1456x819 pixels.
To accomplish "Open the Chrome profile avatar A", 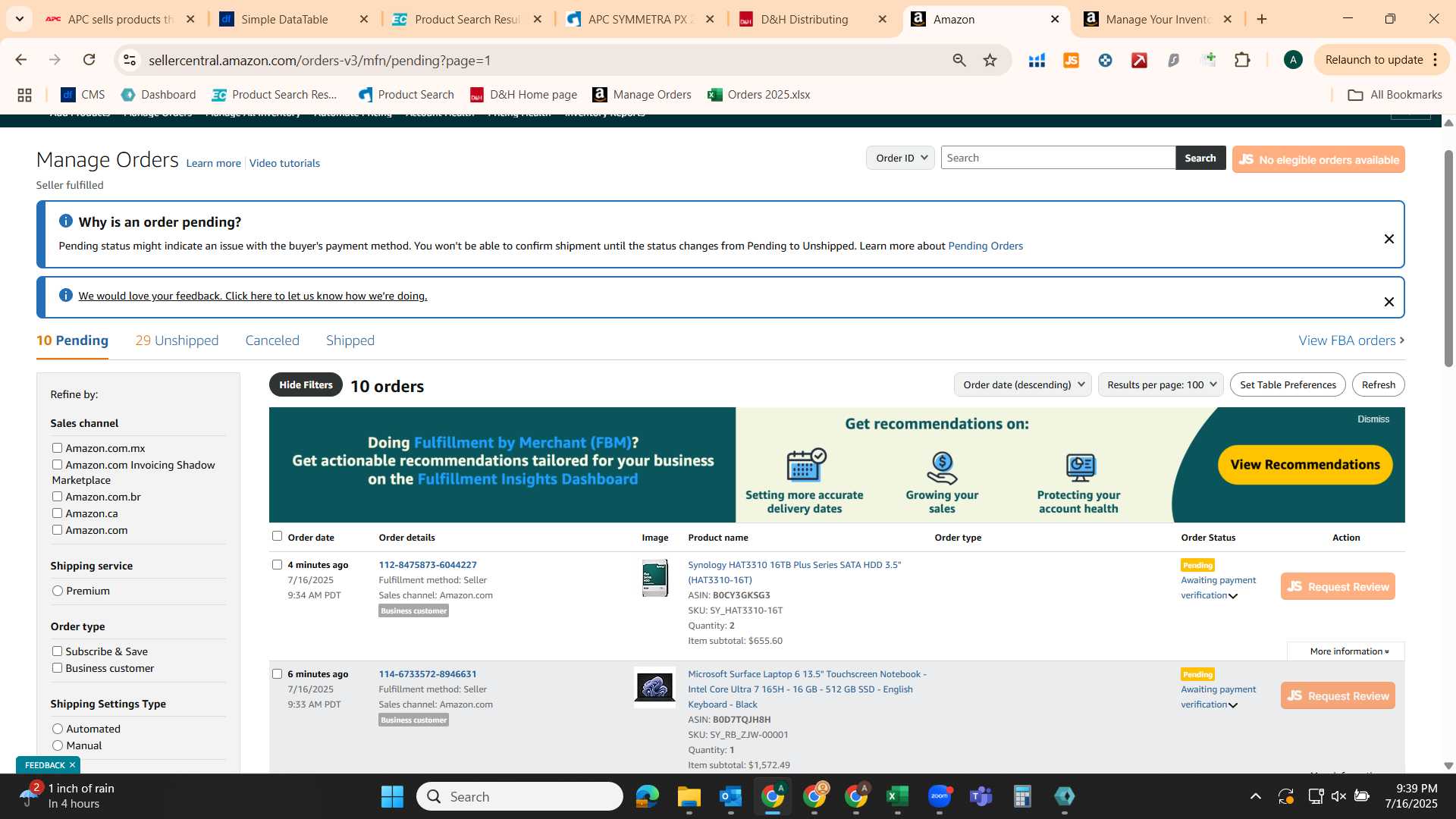I will [1293, 60].
